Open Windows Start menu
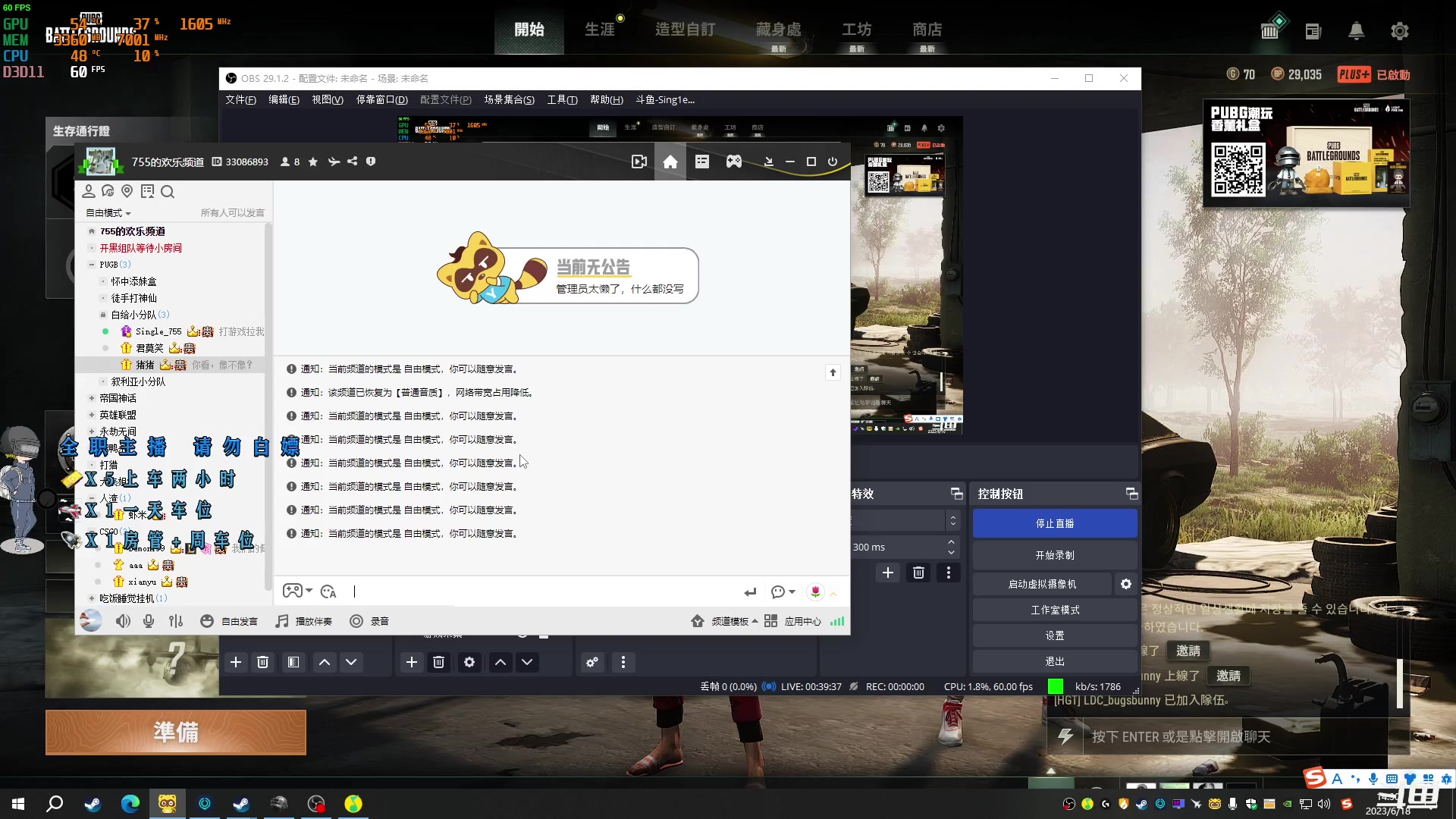Screen dimensions: 1456x819 pyautogui.click(x=18, y=804)
